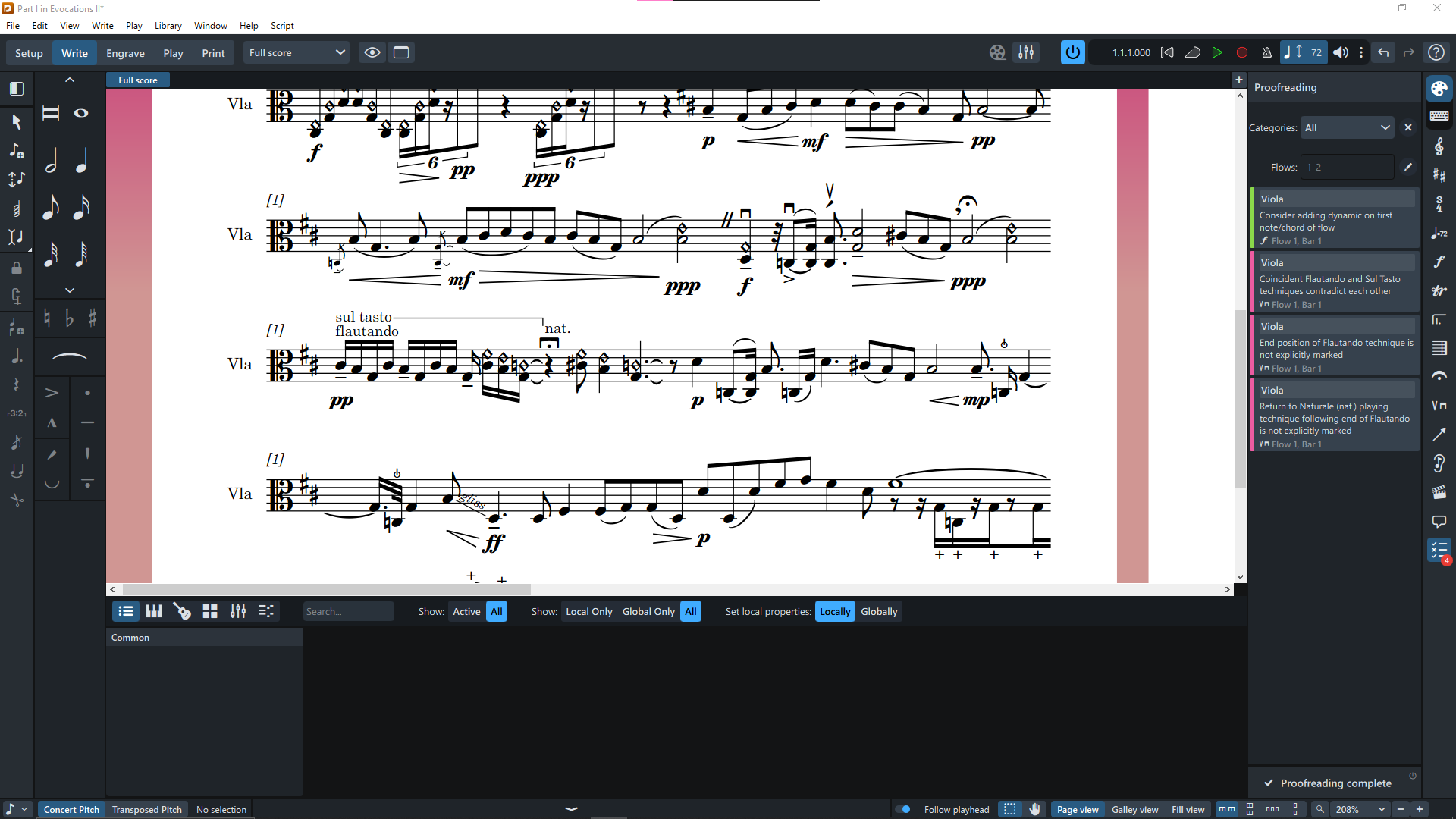This screenshot has height=819, width=1456.
Task: Select the quarter note duration
Action: (81, 162)
